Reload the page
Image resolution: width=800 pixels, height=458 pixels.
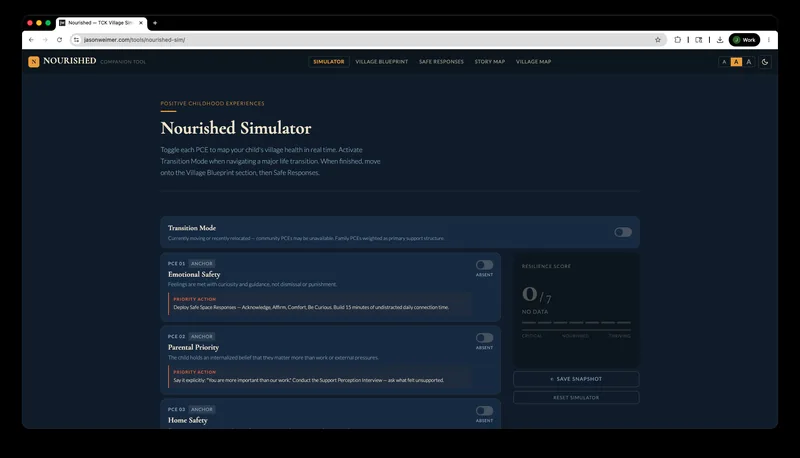click(59, 40)
